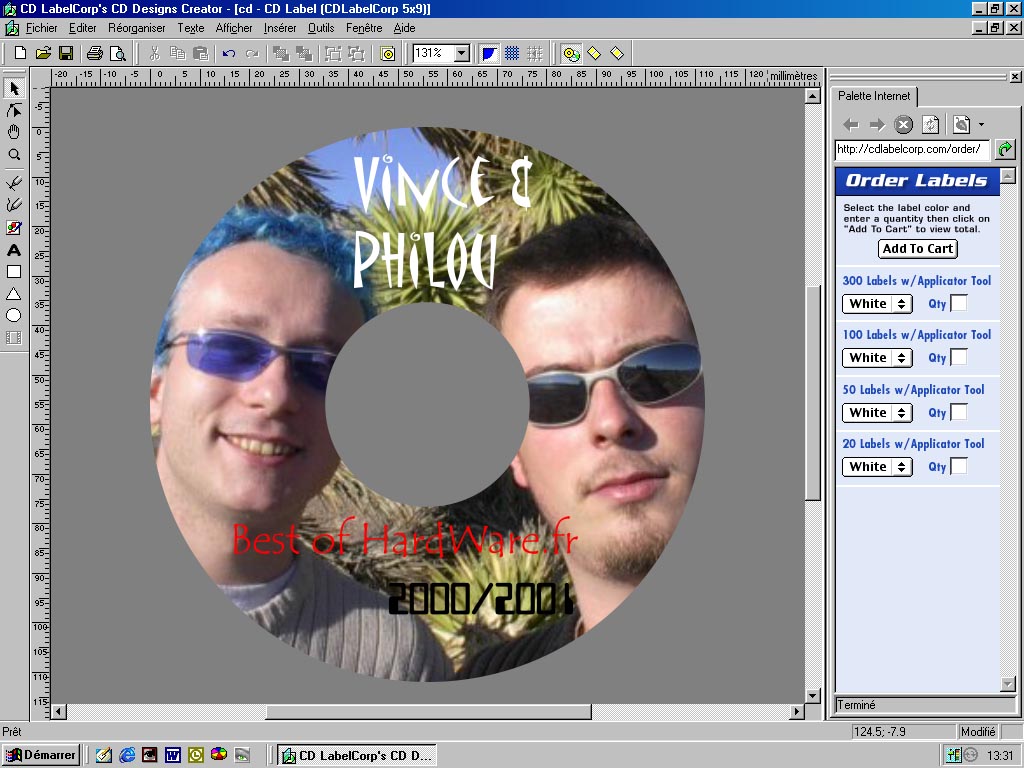Click the second yellow diamond toolbar icon
Viewport: 1024px width, 768px height.
click(x=616, y=54)
